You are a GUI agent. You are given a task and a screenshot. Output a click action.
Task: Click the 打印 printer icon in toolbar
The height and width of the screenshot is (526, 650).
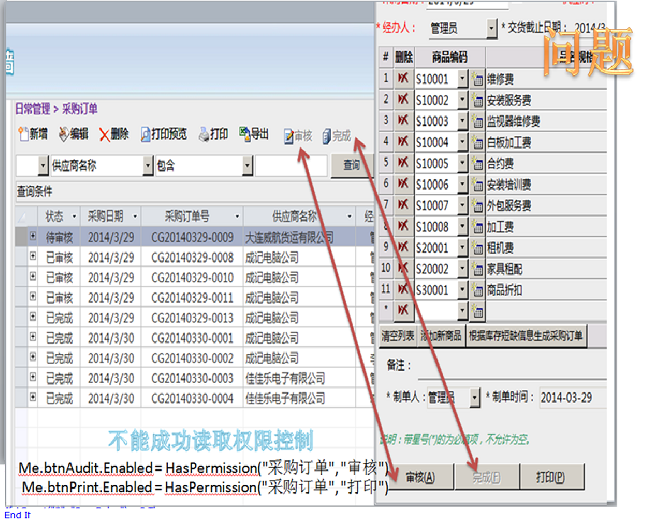pos(213,134)
